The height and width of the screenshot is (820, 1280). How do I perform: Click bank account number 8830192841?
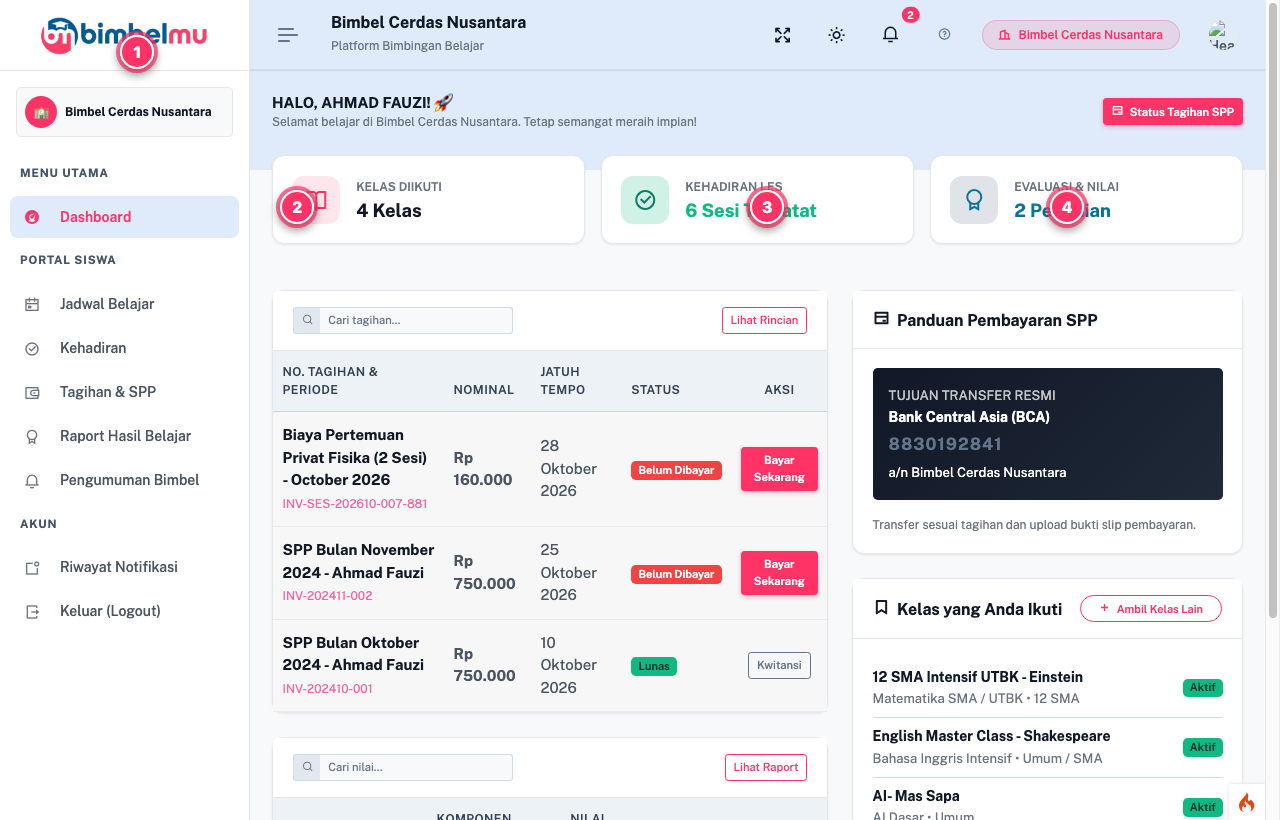(x=945, y=444)
